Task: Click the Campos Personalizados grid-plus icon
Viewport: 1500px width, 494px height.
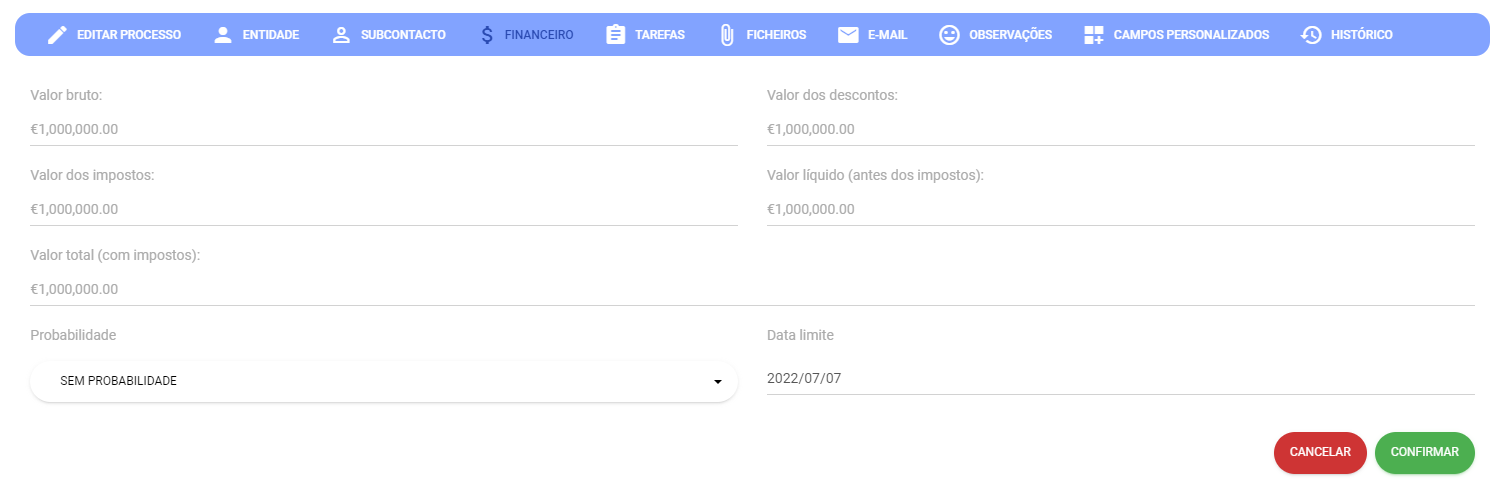Action: click(x=1094, y=35)
